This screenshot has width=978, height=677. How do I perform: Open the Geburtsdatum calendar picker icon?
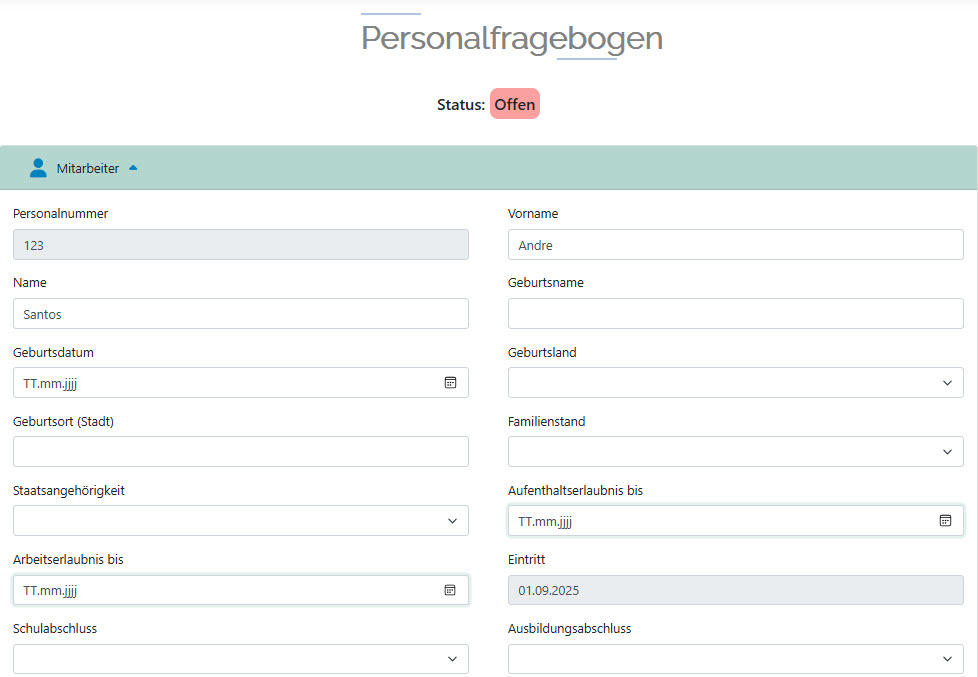(x=450, y=382)
